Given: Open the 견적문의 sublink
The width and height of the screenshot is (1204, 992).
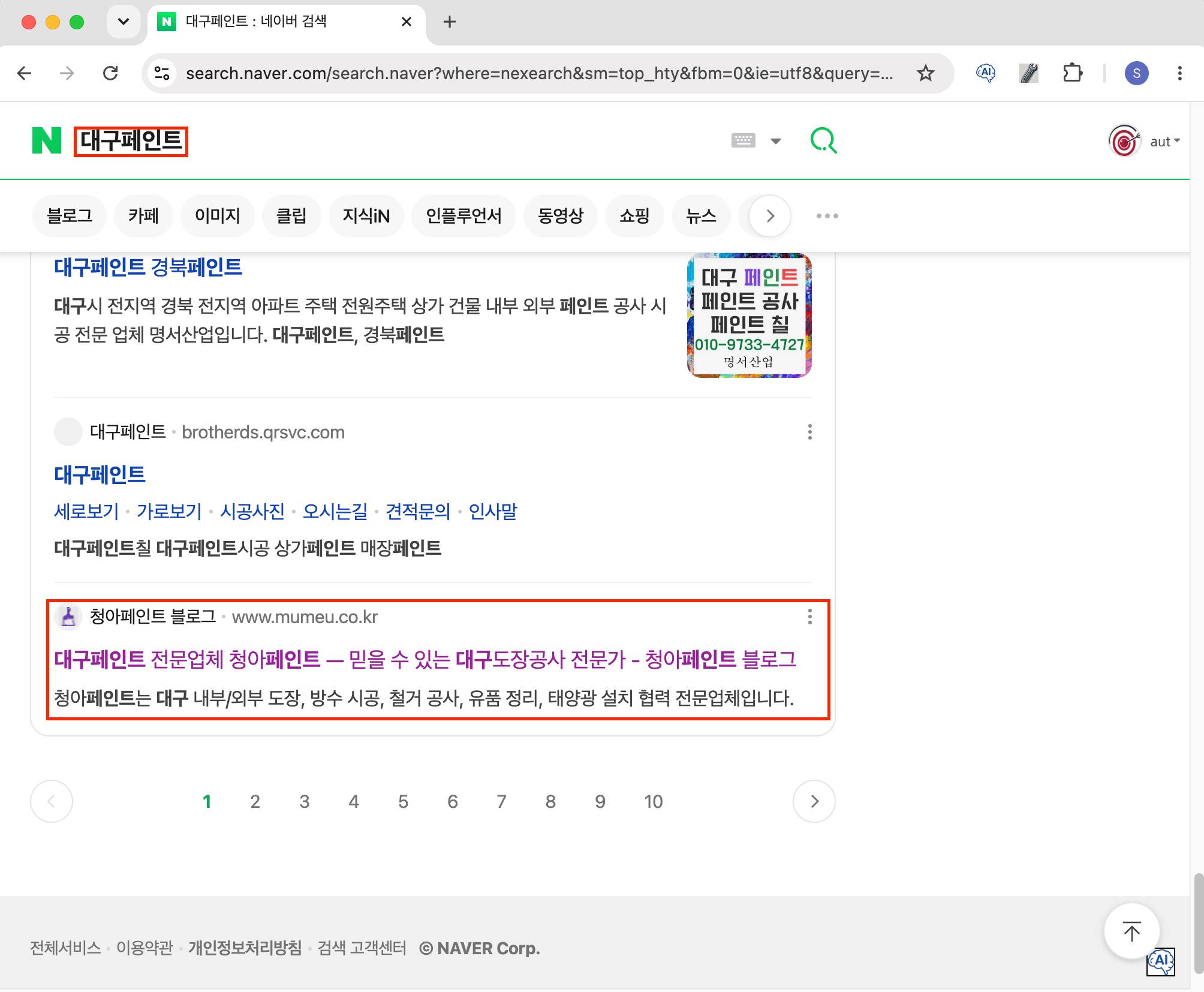Looking at the screenshot, I should (x=418, y=511).
